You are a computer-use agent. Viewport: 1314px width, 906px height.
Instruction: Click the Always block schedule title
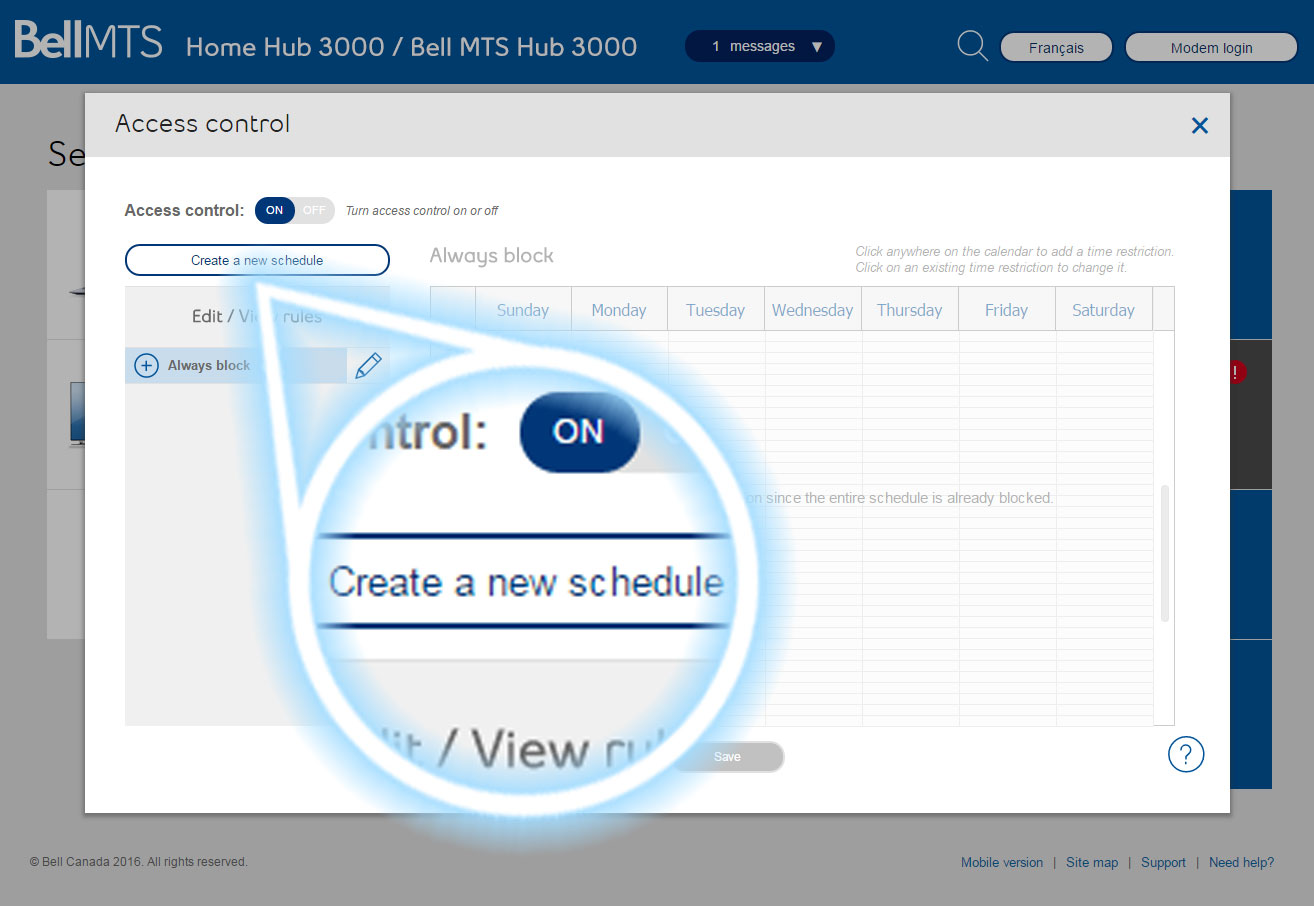[491, 256]
